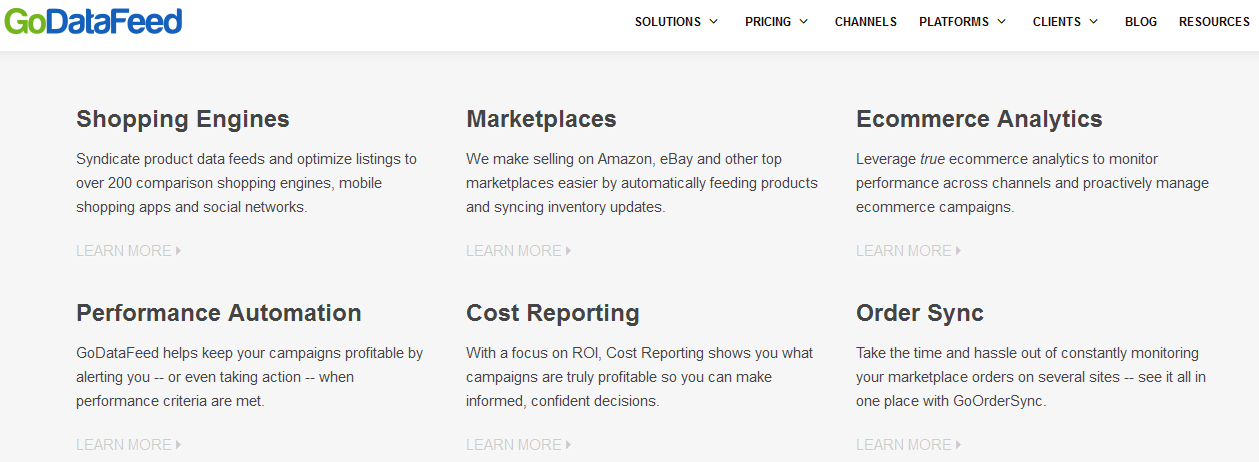This screenshot has width=1259, height=462.
Task: Click Learn More under Shopping Engines
Action: pos(128,251)
